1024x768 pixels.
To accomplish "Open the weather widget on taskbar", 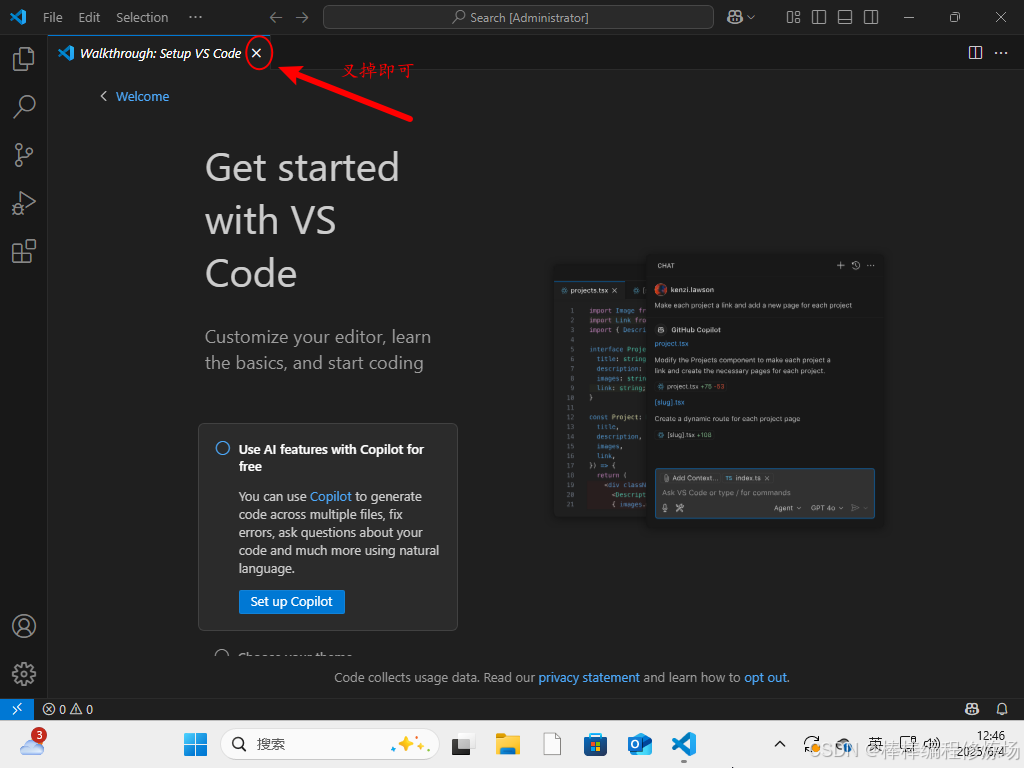I will point(32,743).
